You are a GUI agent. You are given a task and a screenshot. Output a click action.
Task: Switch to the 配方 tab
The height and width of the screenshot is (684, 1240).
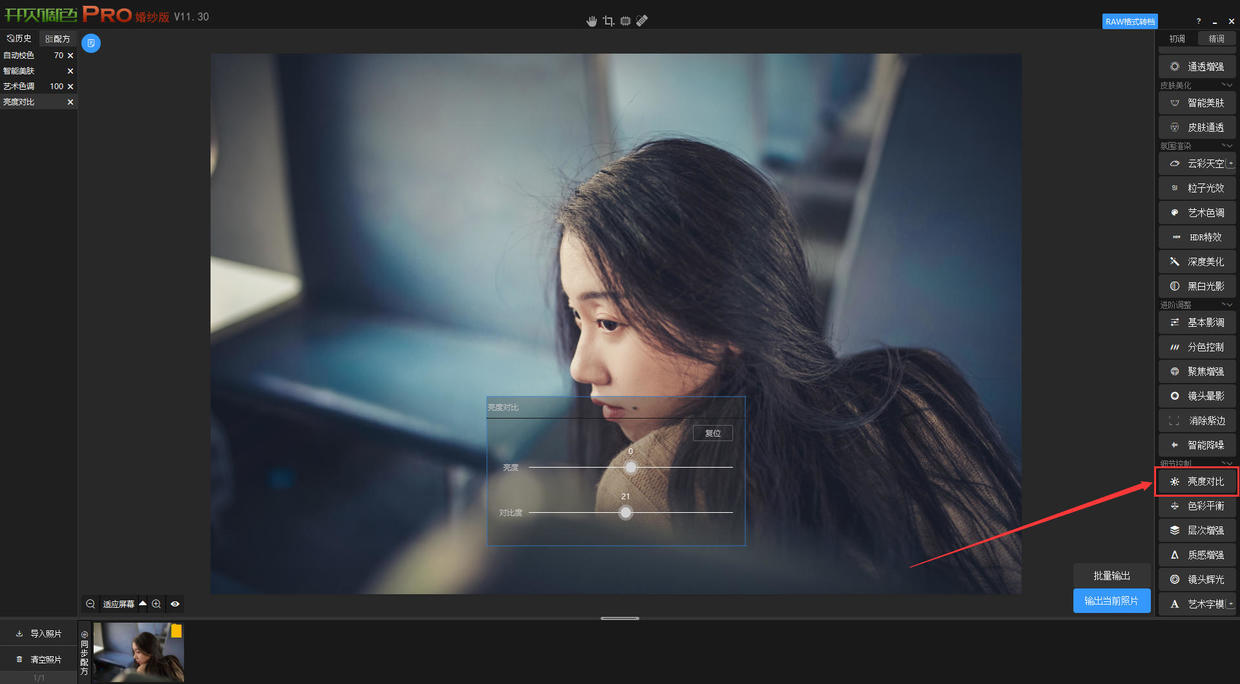(x=58, y=39)
